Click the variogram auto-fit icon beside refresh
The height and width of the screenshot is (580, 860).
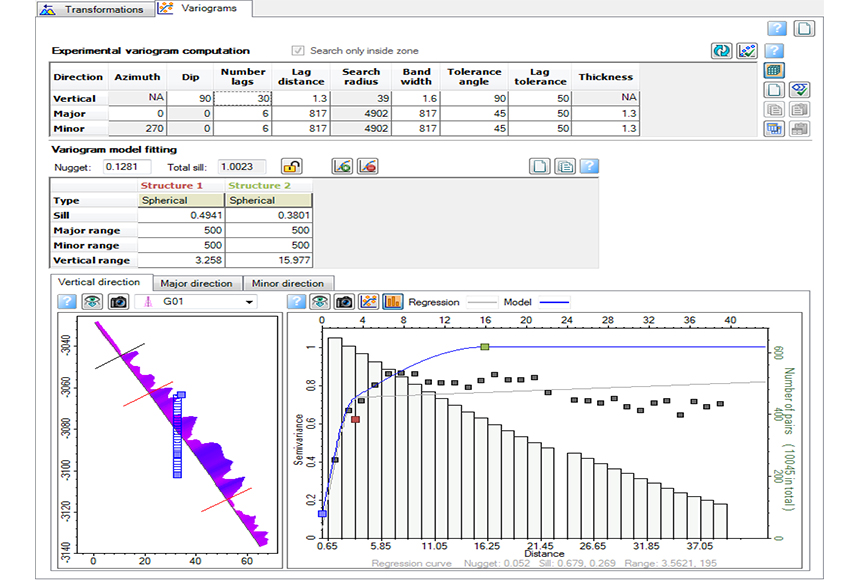(x=745, y=50)
